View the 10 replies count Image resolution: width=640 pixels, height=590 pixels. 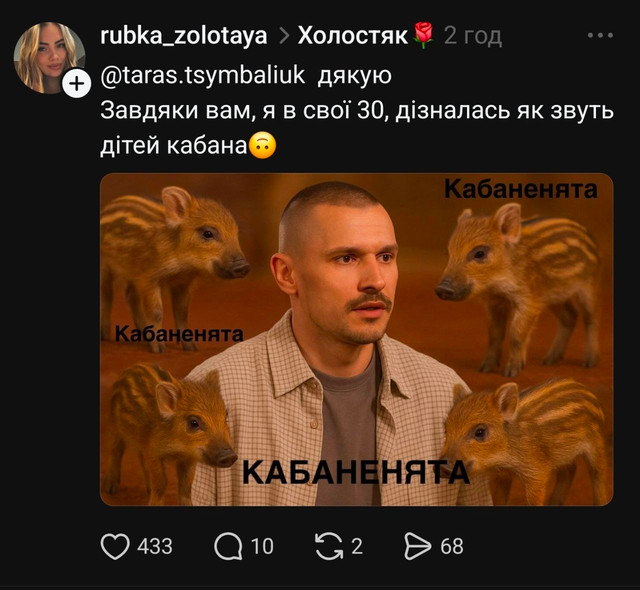pos(262,546)
